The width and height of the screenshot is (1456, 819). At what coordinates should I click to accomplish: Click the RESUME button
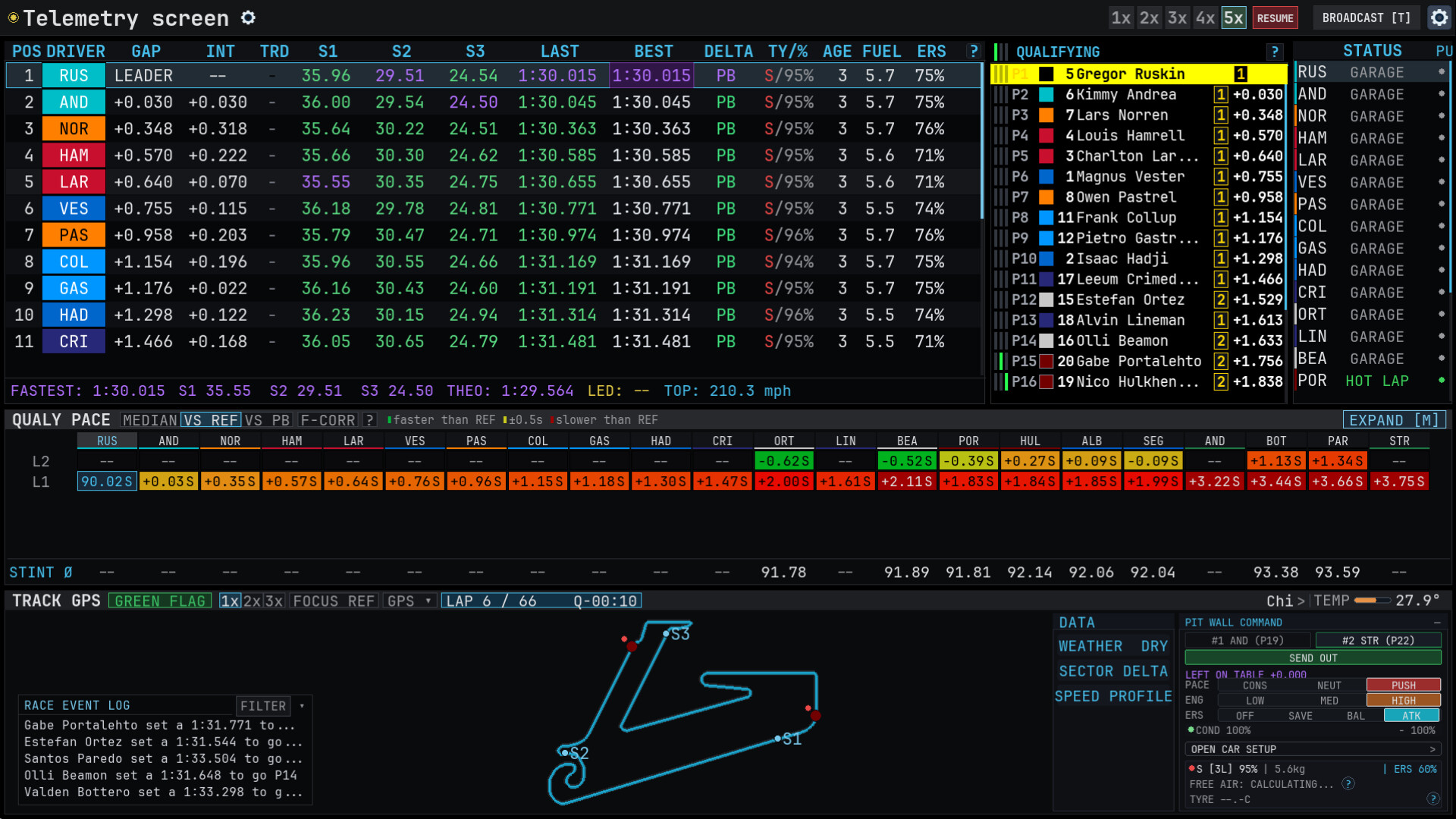pos(1276,18)
